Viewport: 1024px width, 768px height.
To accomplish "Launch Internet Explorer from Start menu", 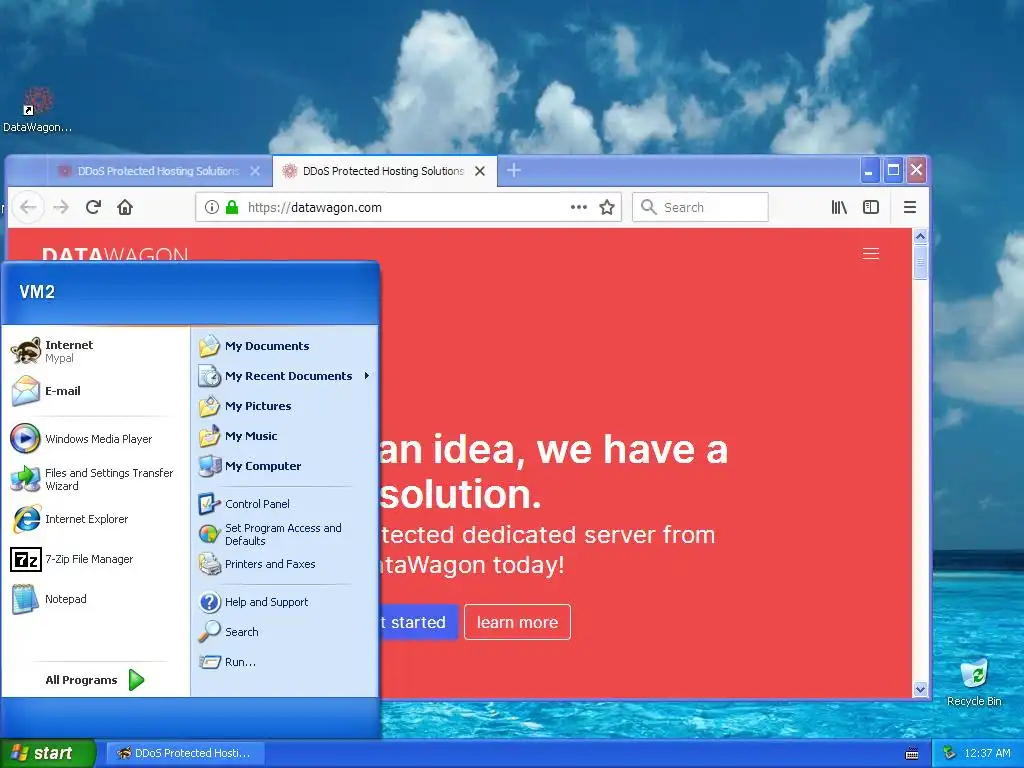I will click(x=95, y=519).
